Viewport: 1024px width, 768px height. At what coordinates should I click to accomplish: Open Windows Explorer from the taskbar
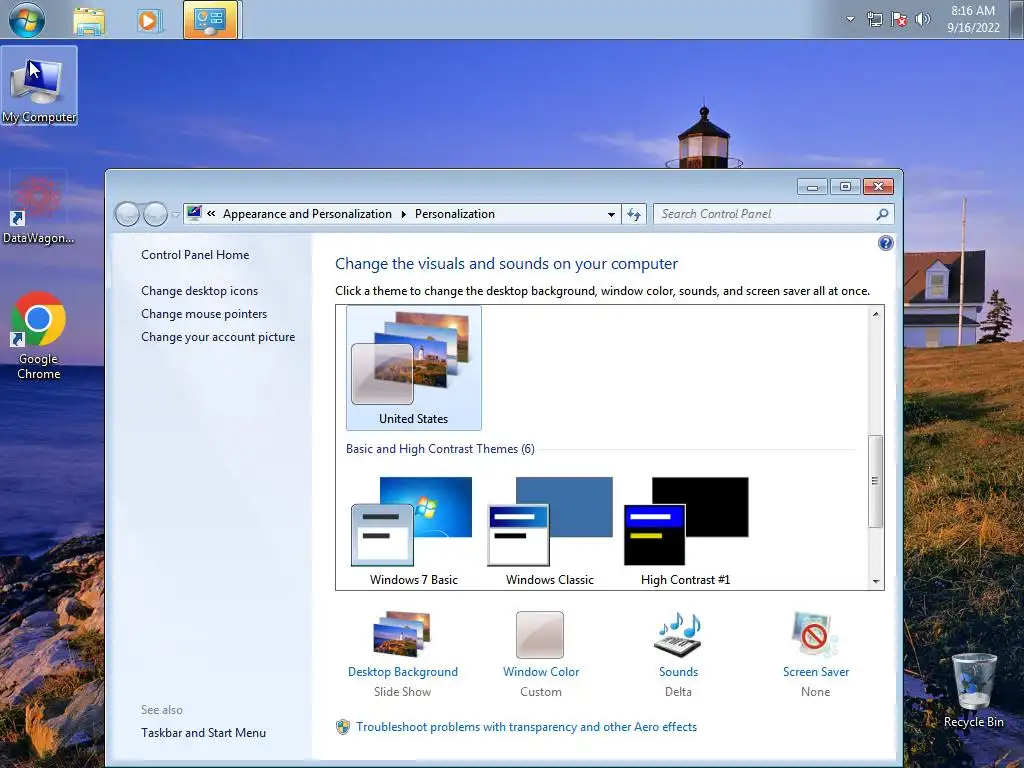coord(89,20)
